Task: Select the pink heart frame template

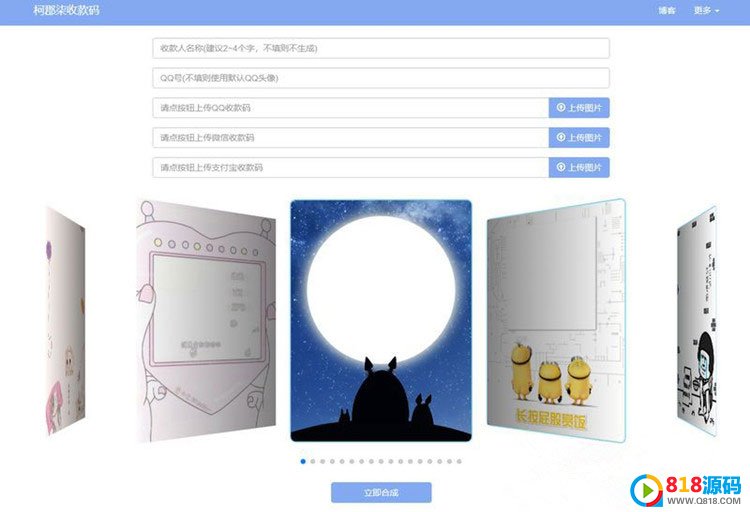Action: (x=206, y=321)
